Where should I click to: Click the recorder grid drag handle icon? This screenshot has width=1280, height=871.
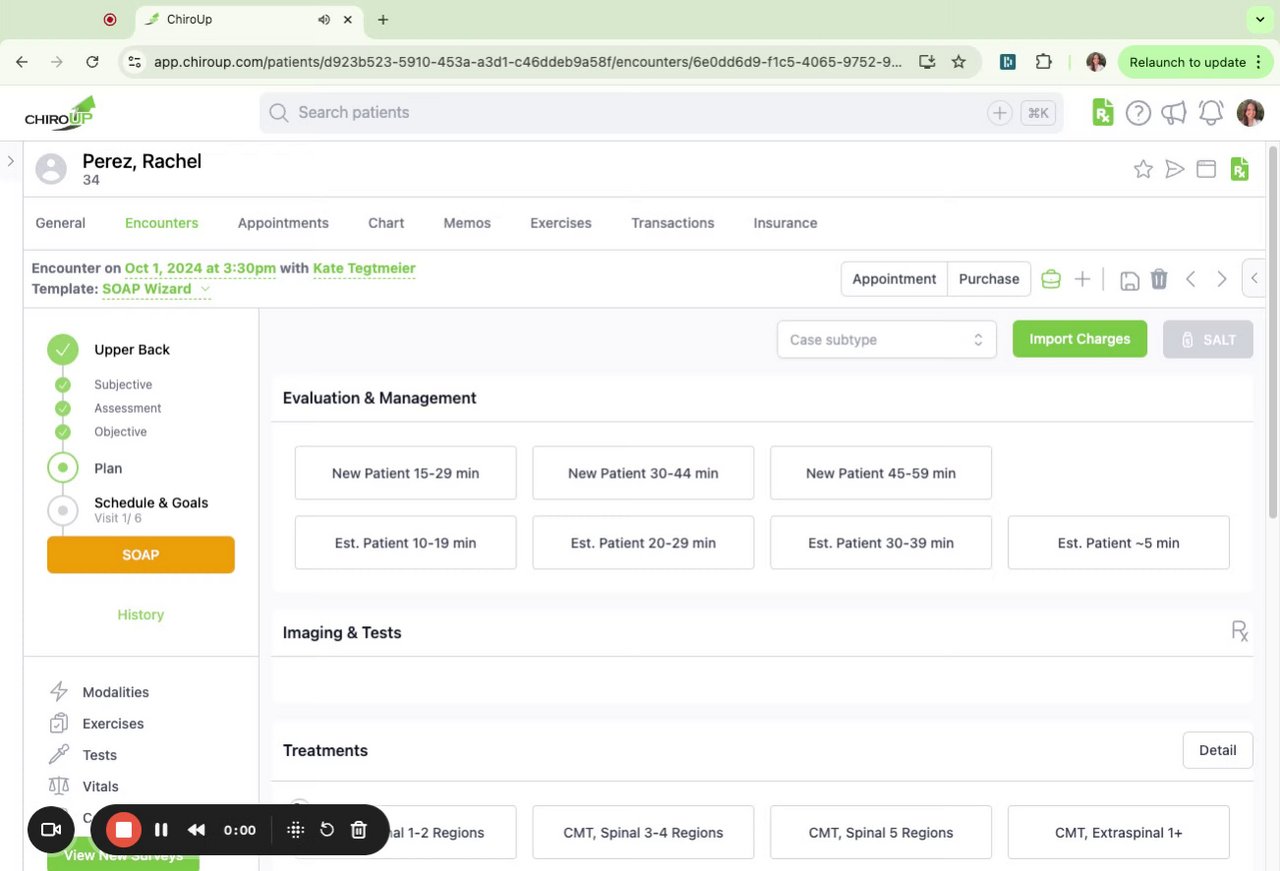tap(295, 830)
